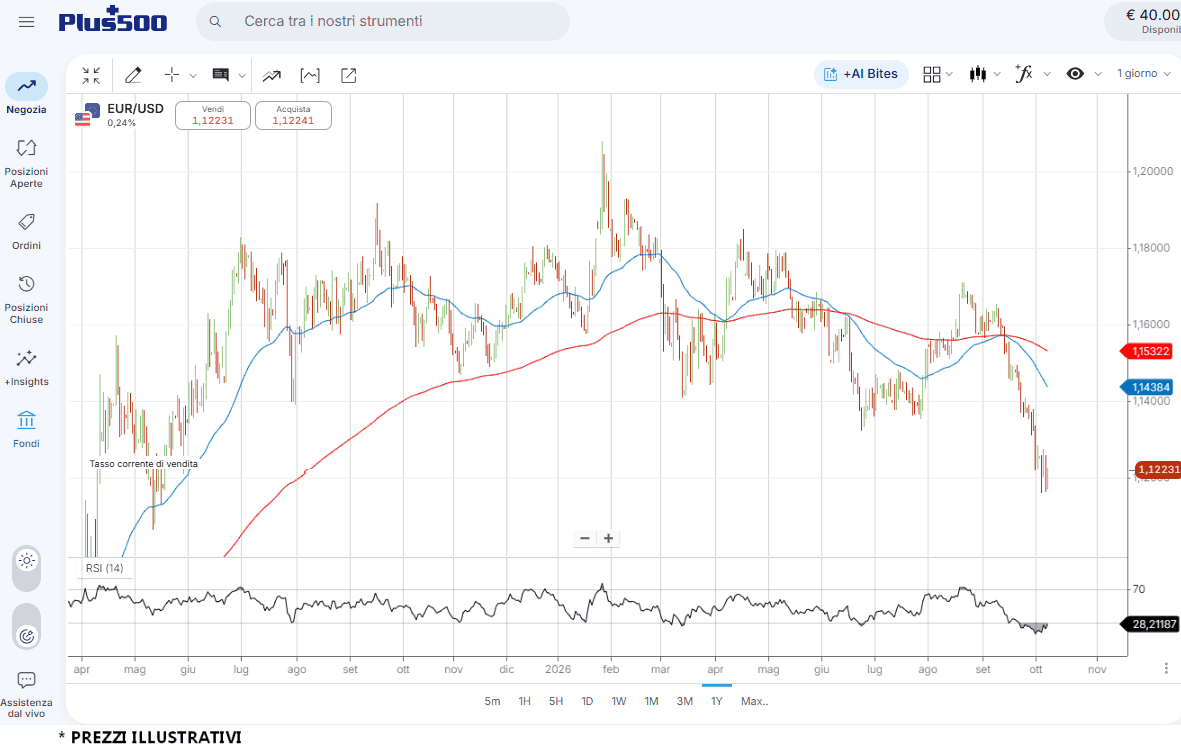Image resolution: width=1181 pixels, height=748 pixels.
Task: Click the blue 1,14384 moving average tag
Action: tap(1148, 387)
